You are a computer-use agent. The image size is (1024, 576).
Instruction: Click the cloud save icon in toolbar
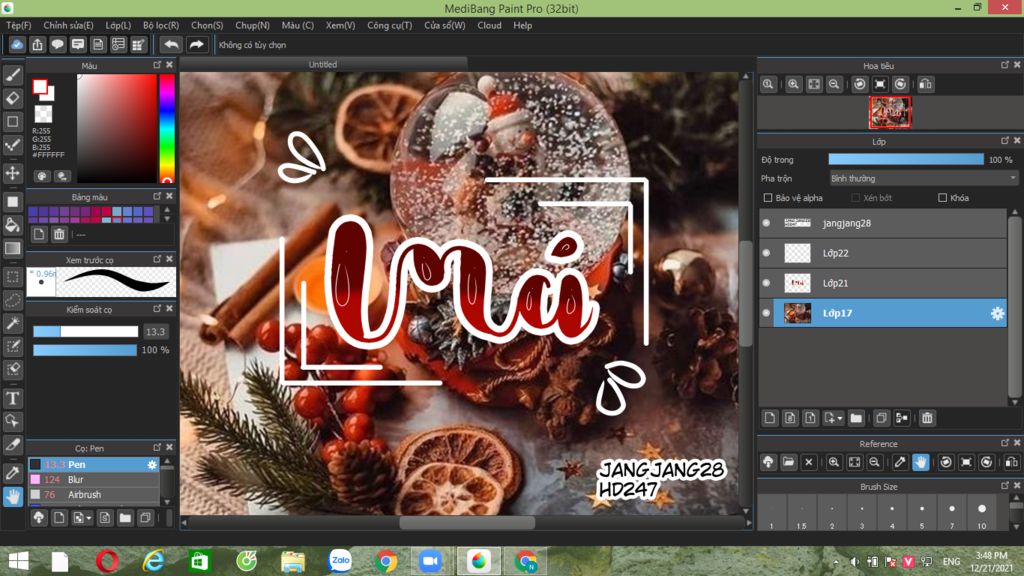(17, 44)
